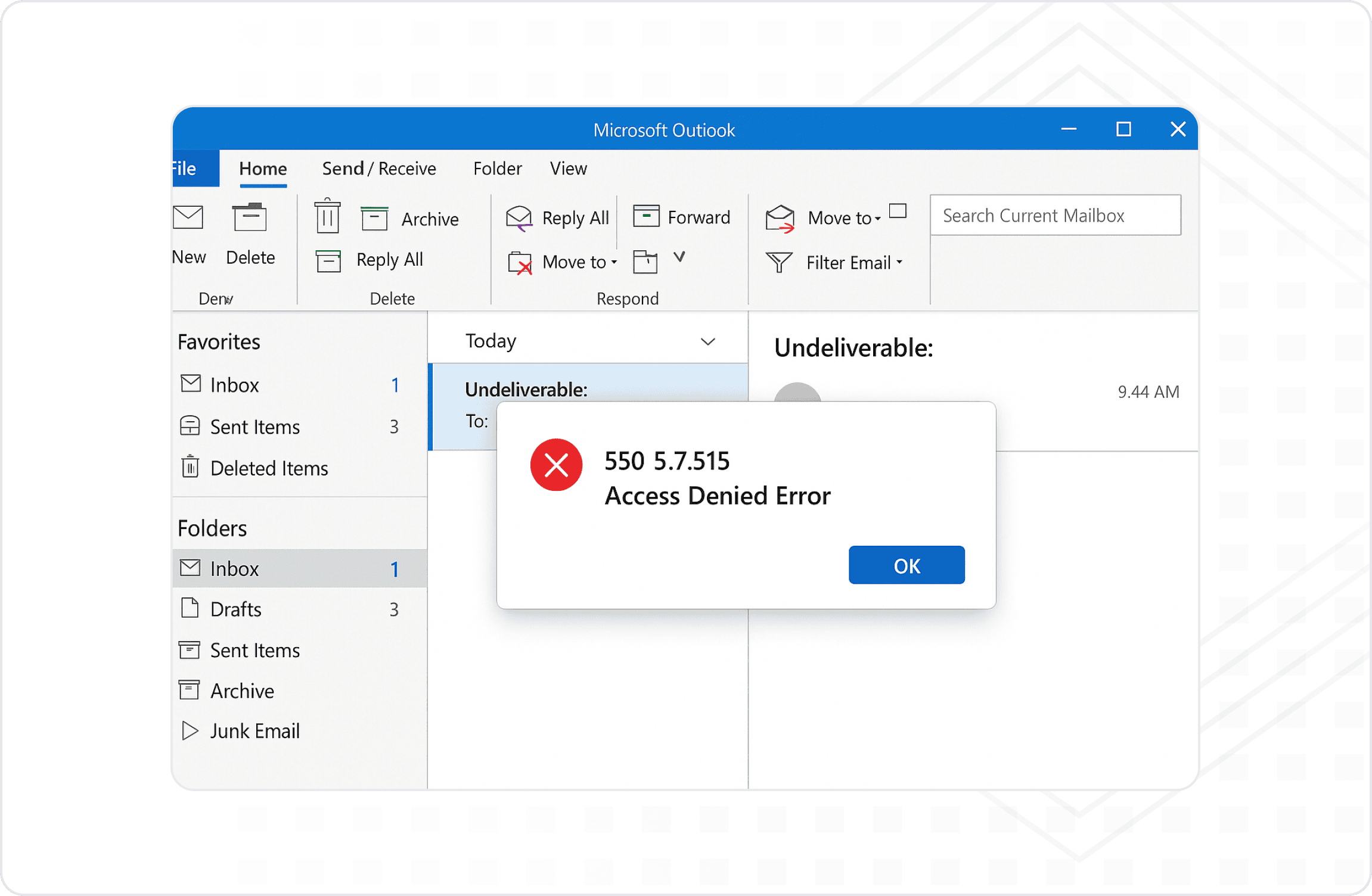Viewport: 1372px width, 896px height.
Task: Click the trash can icon beside Archive
Action: [x=327, y=216]
